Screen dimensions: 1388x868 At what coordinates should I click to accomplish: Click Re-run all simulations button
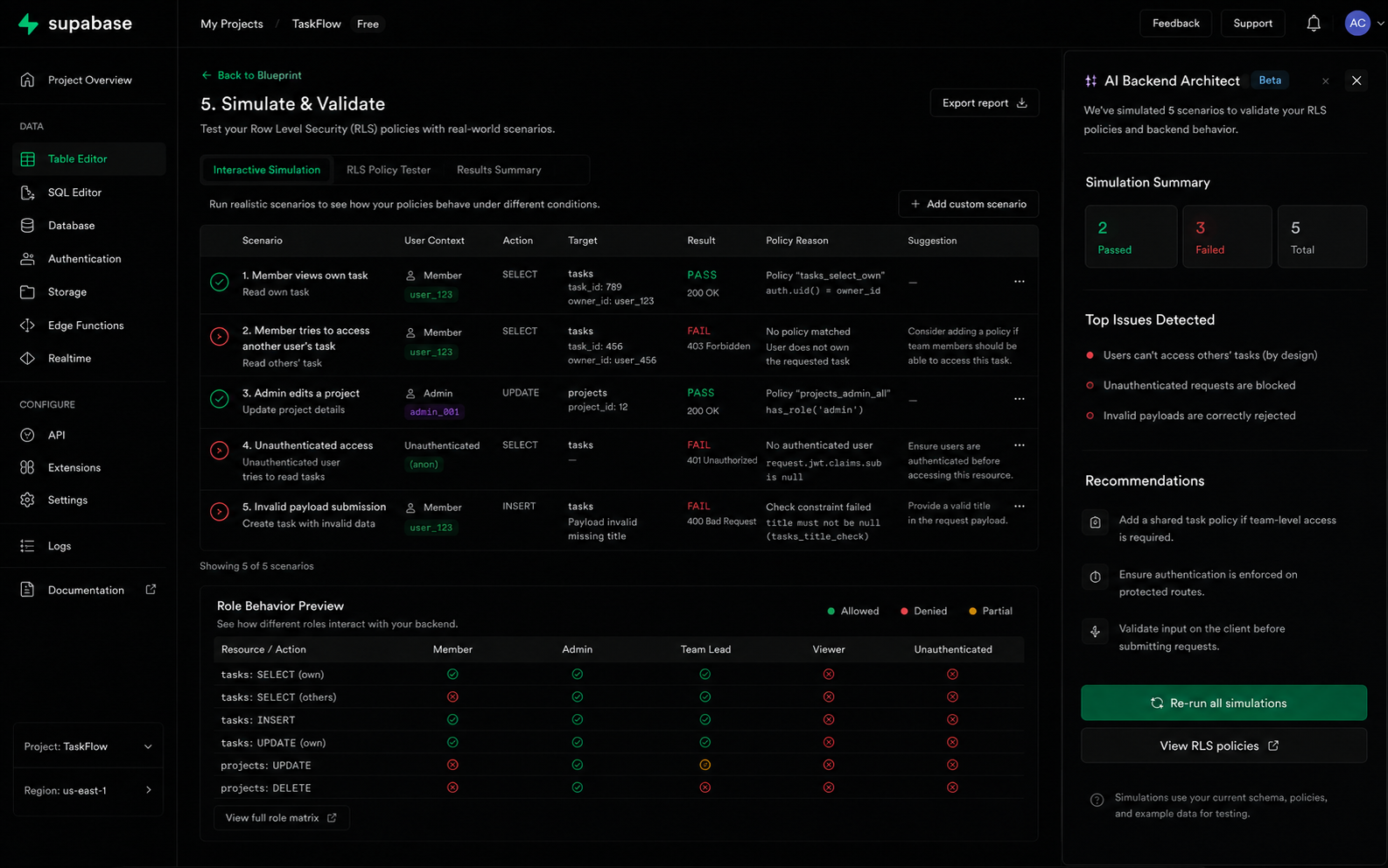[x=1223, y=703]
